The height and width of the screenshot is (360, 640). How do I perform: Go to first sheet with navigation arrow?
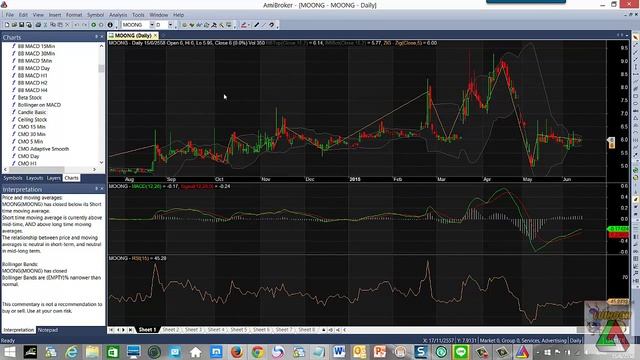pos(111,330)
